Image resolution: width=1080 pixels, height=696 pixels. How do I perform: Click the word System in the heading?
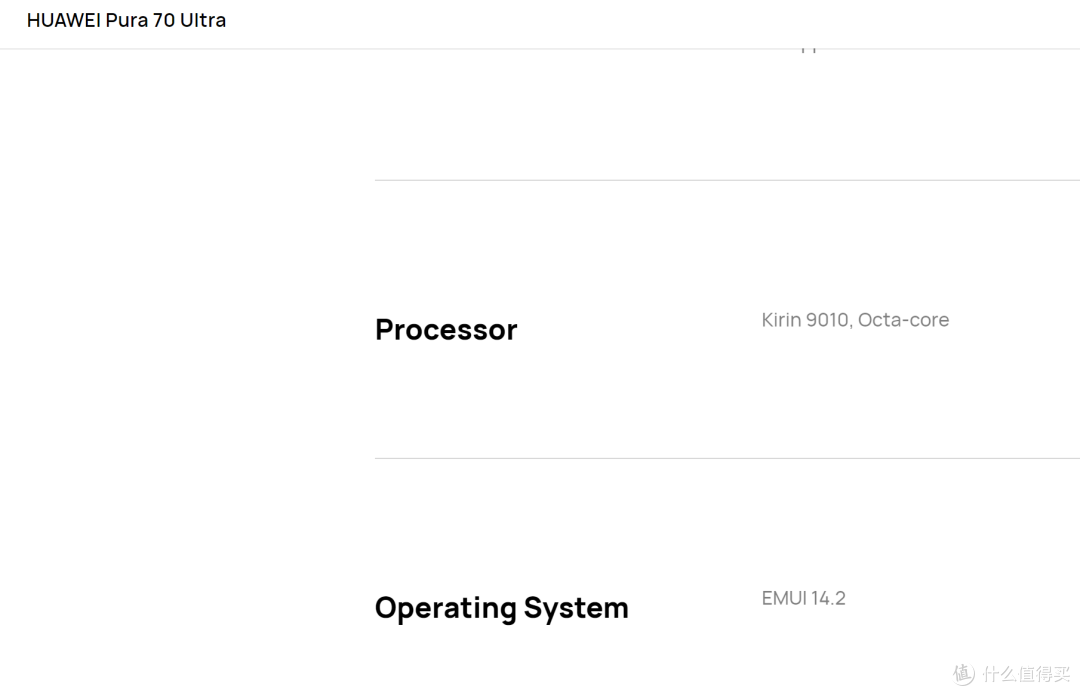tap(576, 608)
